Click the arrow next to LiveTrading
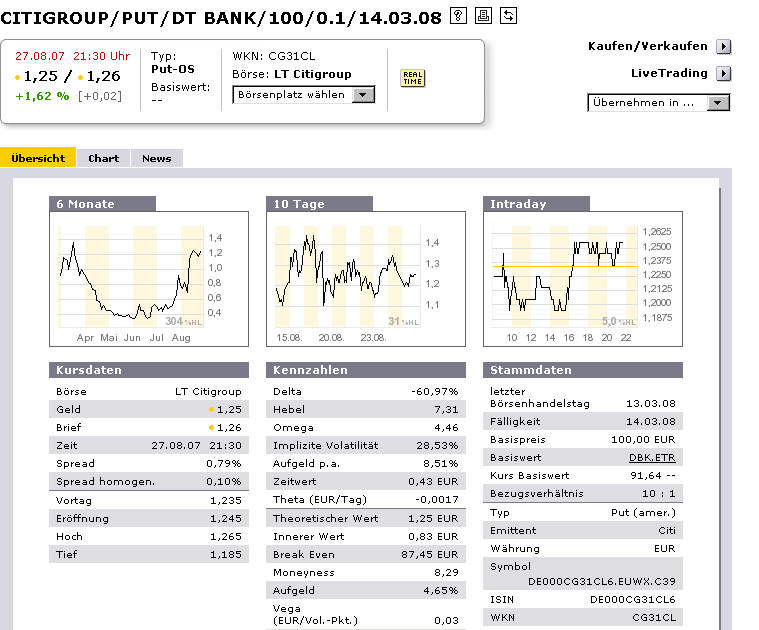759x630 pixels. coord(724,73)
